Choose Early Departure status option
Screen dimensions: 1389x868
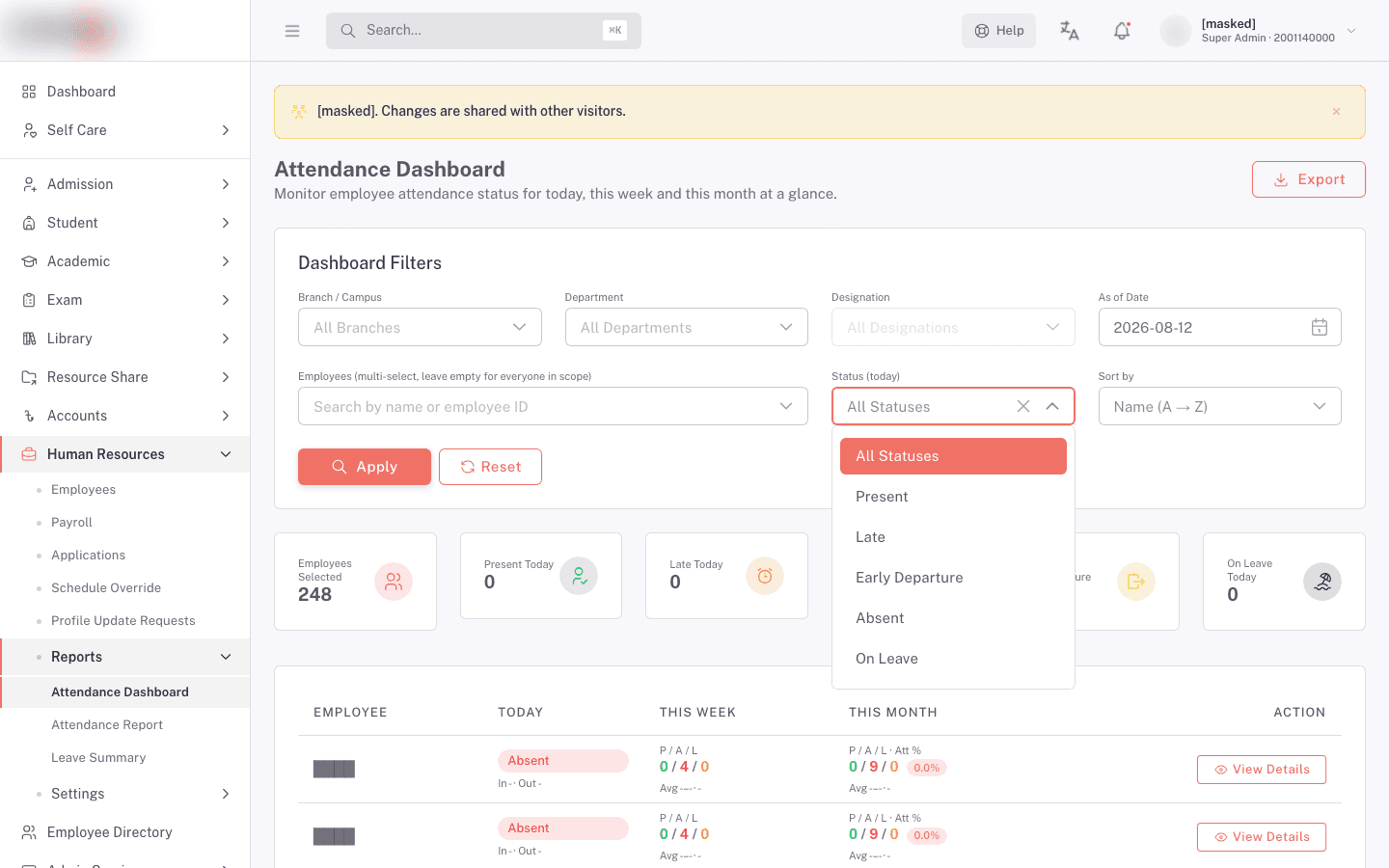click(953, 578)
